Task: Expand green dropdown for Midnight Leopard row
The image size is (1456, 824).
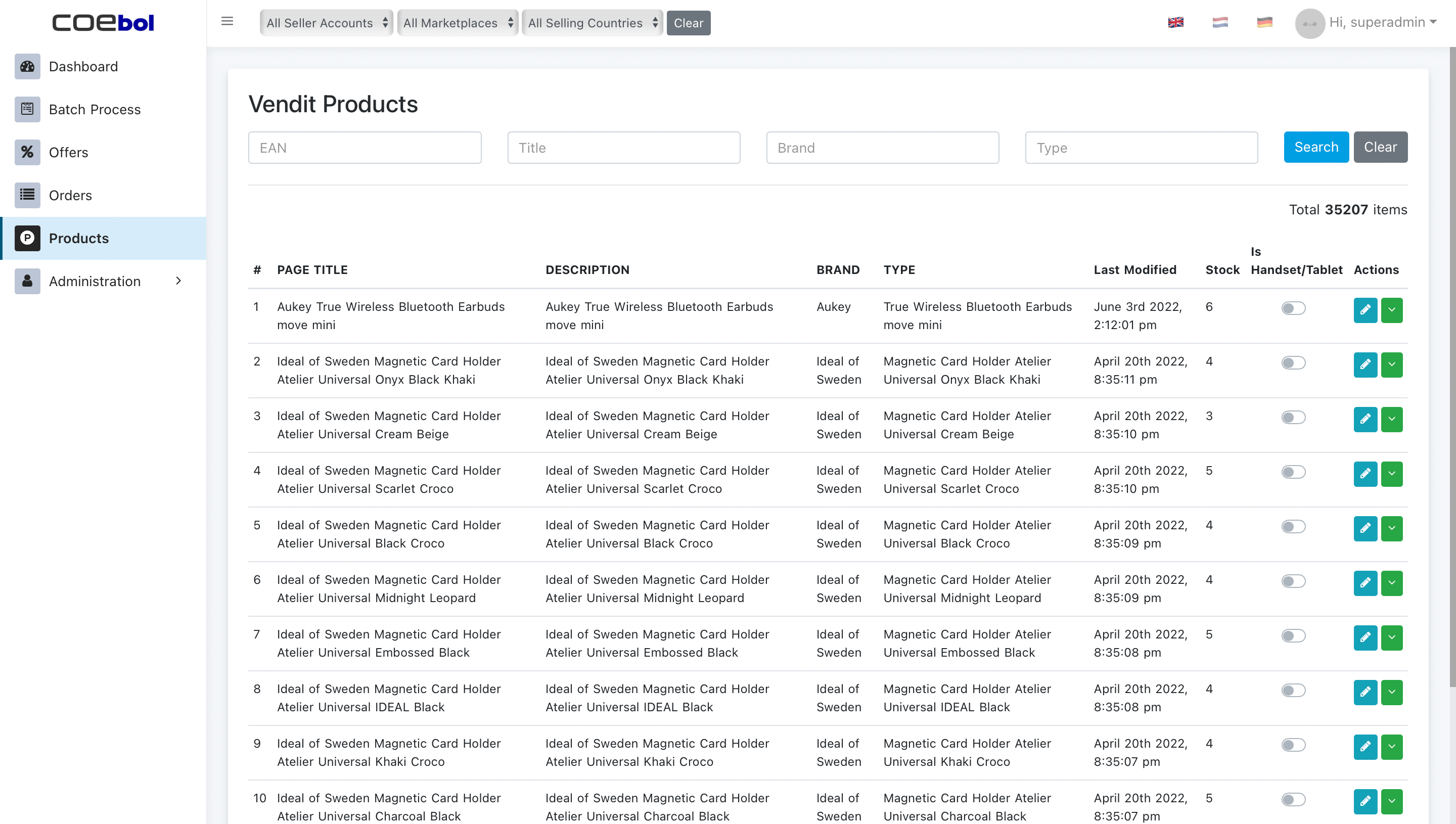Action: coord(1391,583)
